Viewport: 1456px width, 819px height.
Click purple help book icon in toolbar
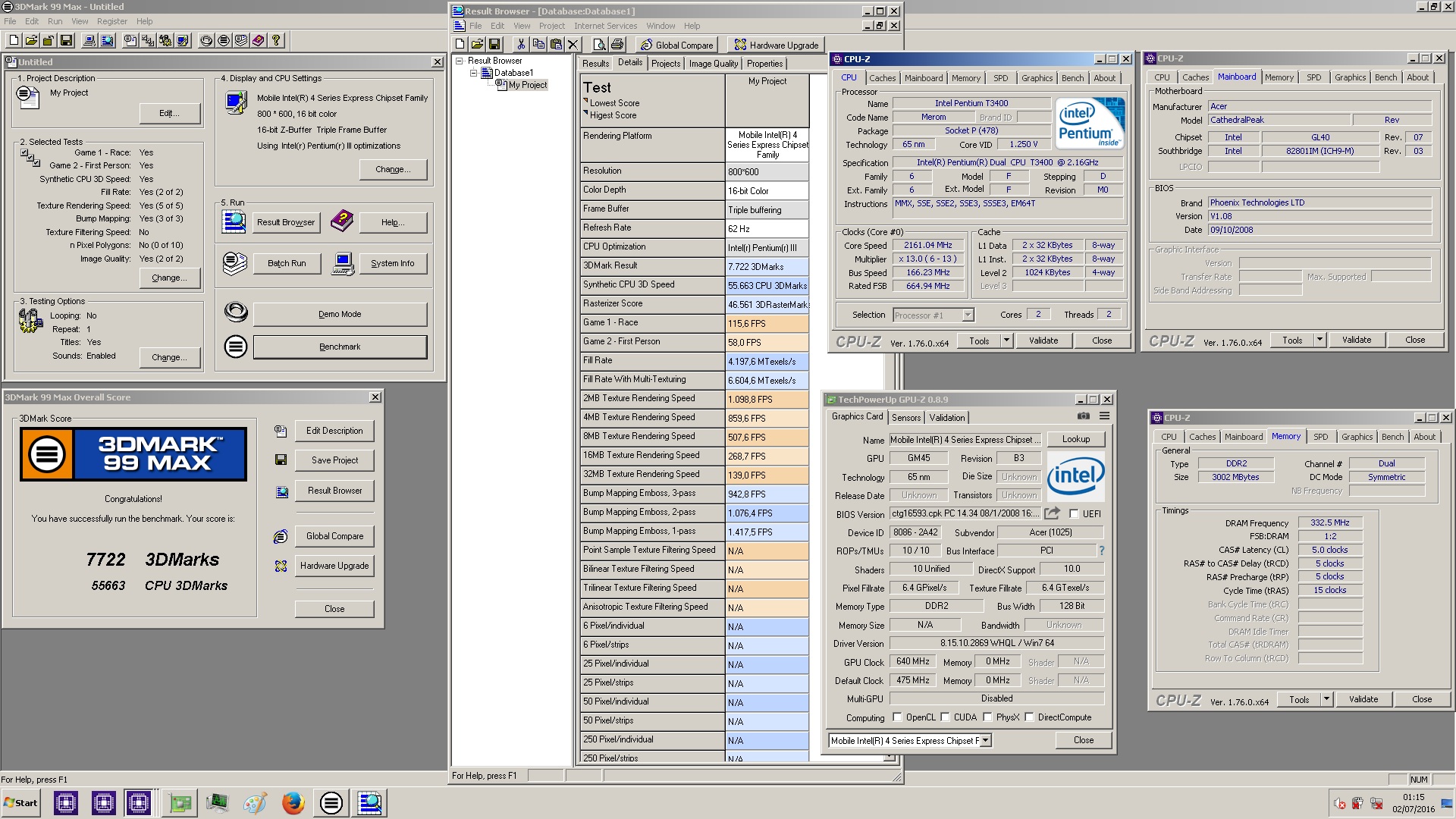pos(259,41)
